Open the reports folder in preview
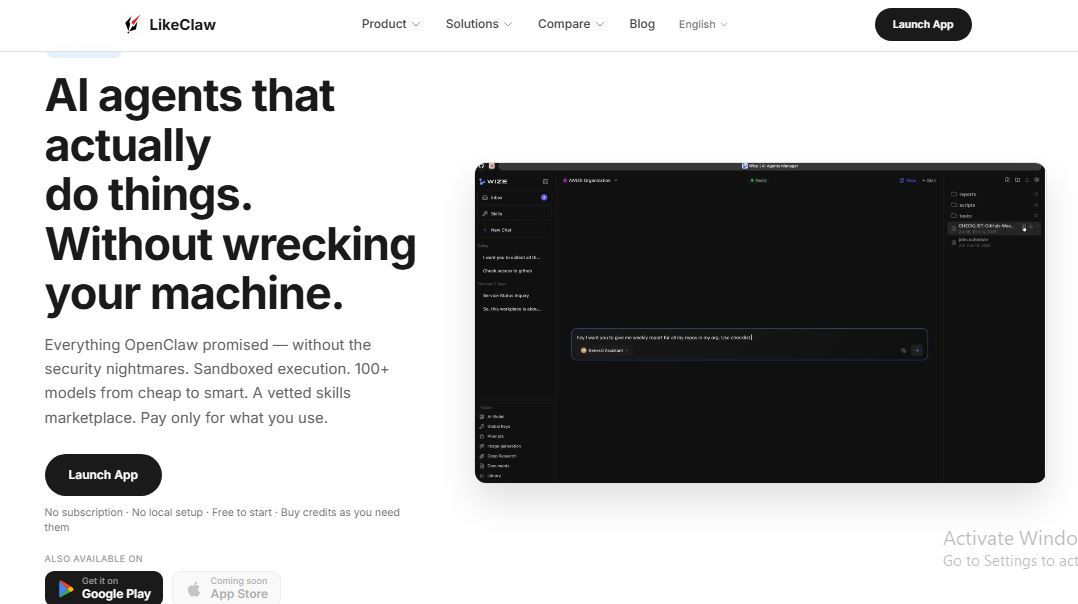Viewport: 1078px width, 604px height. (x=993, y=194)
